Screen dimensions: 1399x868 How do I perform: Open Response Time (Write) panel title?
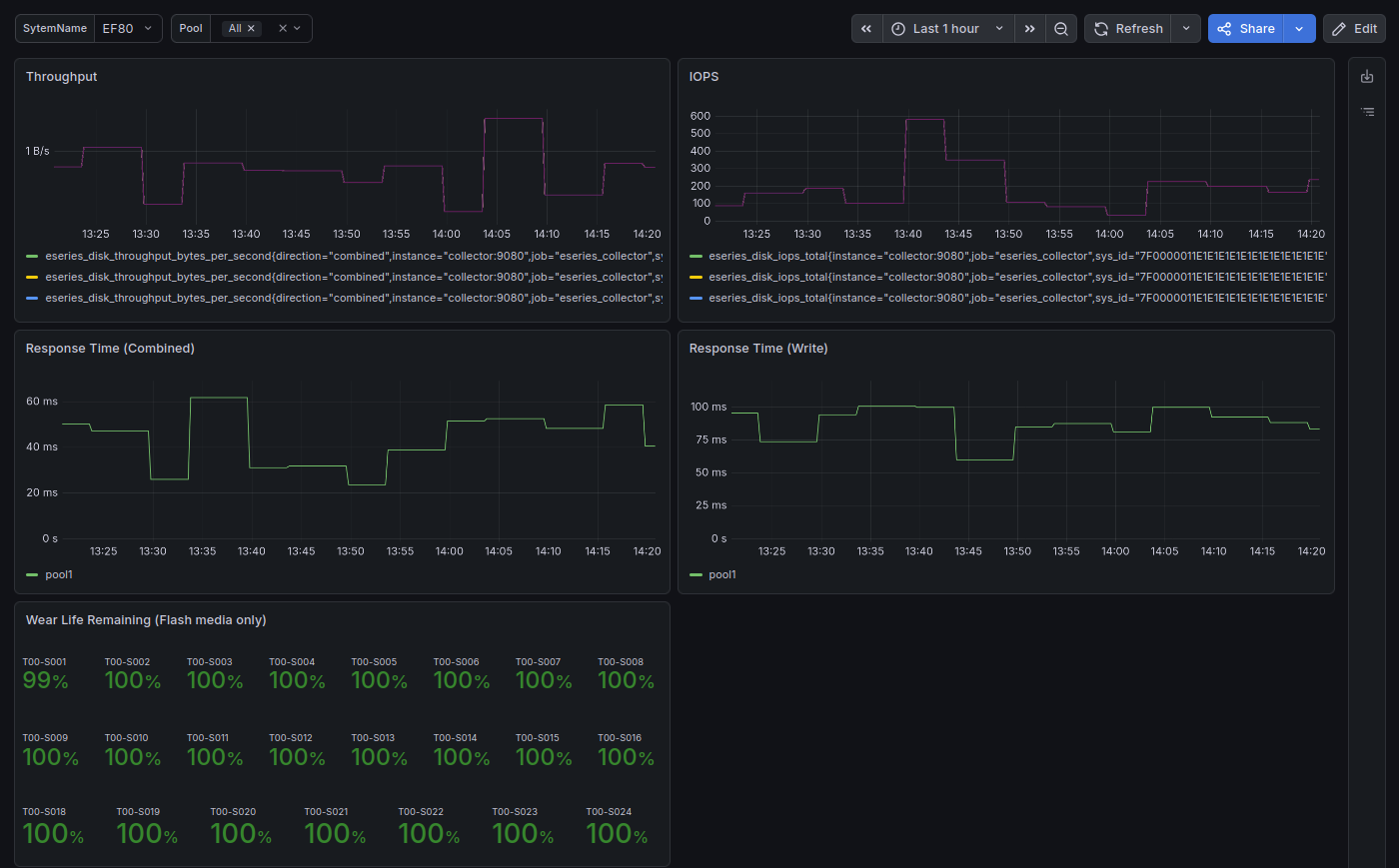pyautogui.click(x=758, y=349)
